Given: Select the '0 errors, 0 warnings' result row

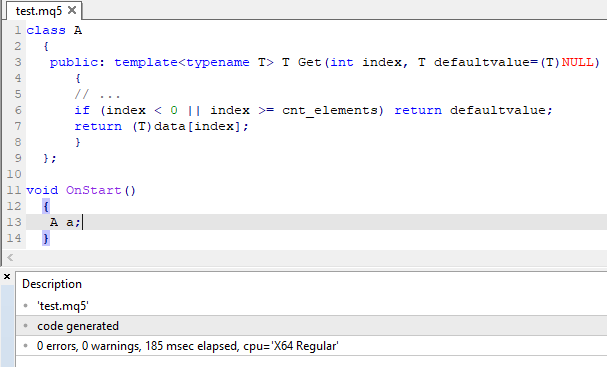Looking at the screenshot, I should pyautogui.click(x=311, y=346).
